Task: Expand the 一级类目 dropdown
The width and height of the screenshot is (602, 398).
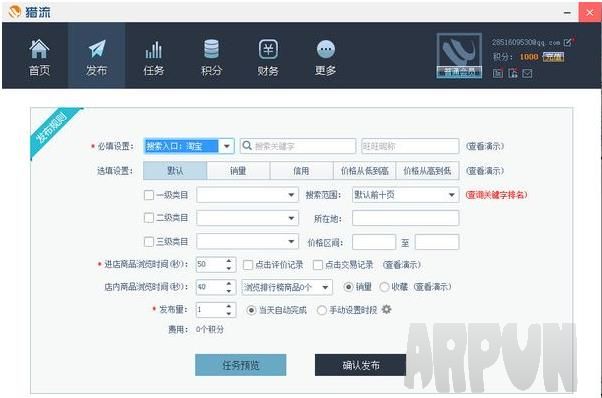Action: tap(247, 195)
